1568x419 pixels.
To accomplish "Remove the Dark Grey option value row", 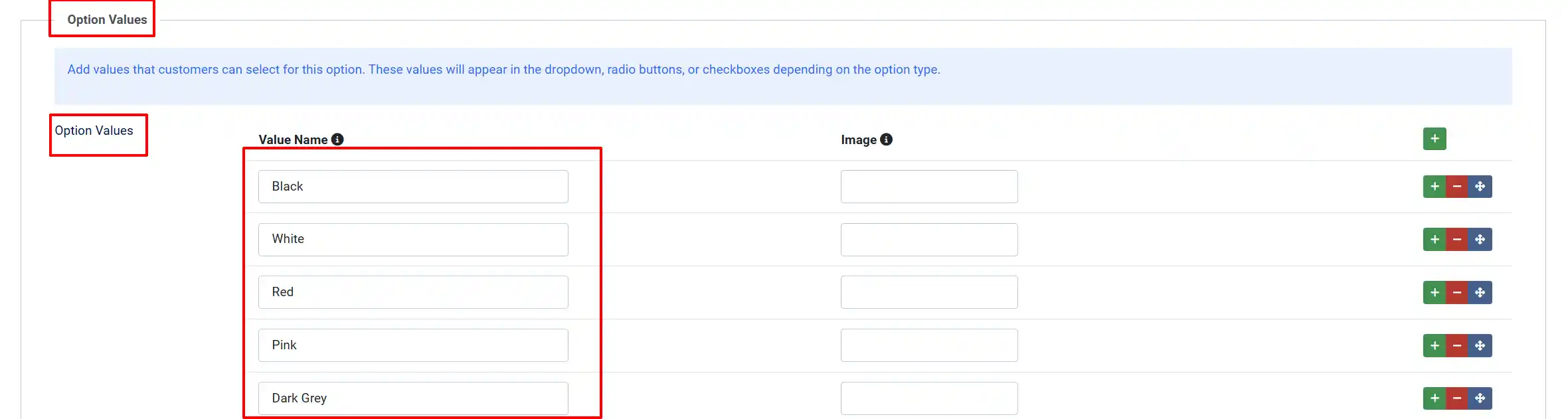I will (x=1457, y=398).
